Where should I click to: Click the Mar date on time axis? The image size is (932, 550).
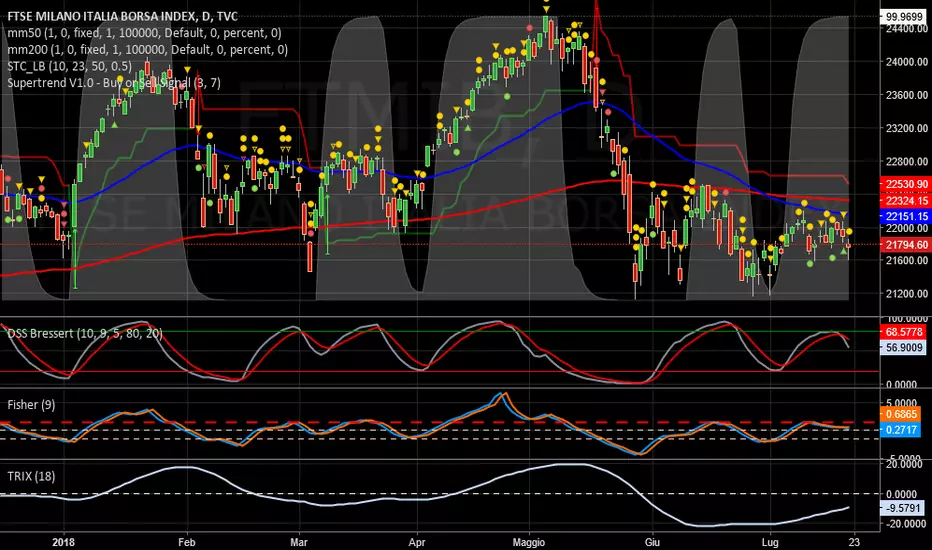tap(298, 542)
